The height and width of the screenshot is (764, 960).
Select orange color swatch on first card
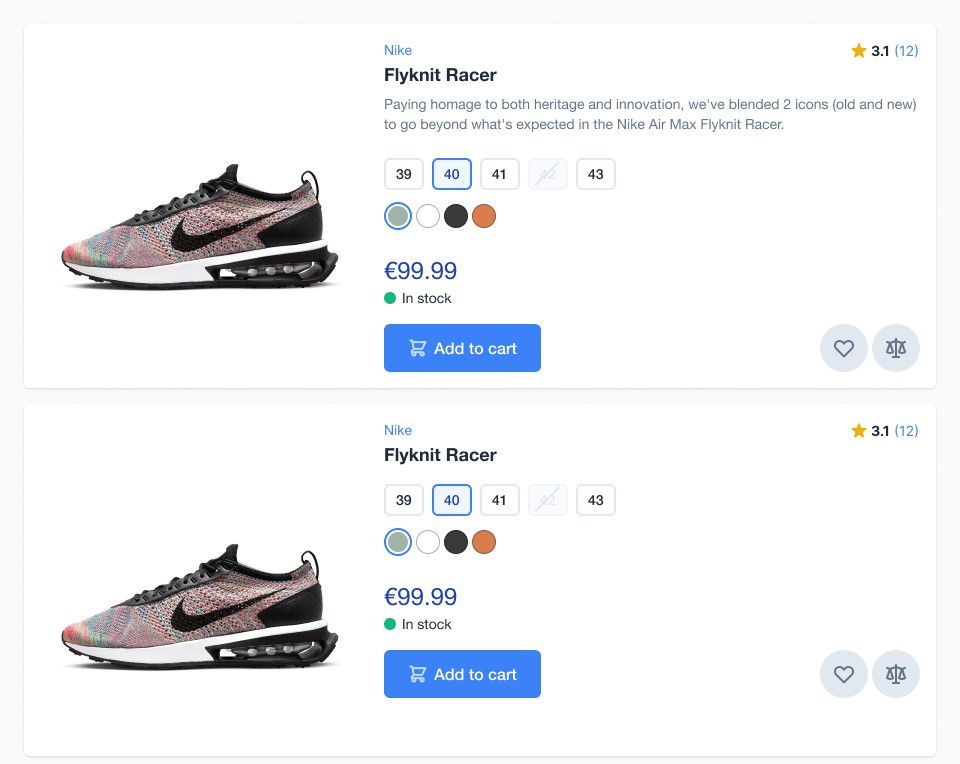(x=484, y=216)
